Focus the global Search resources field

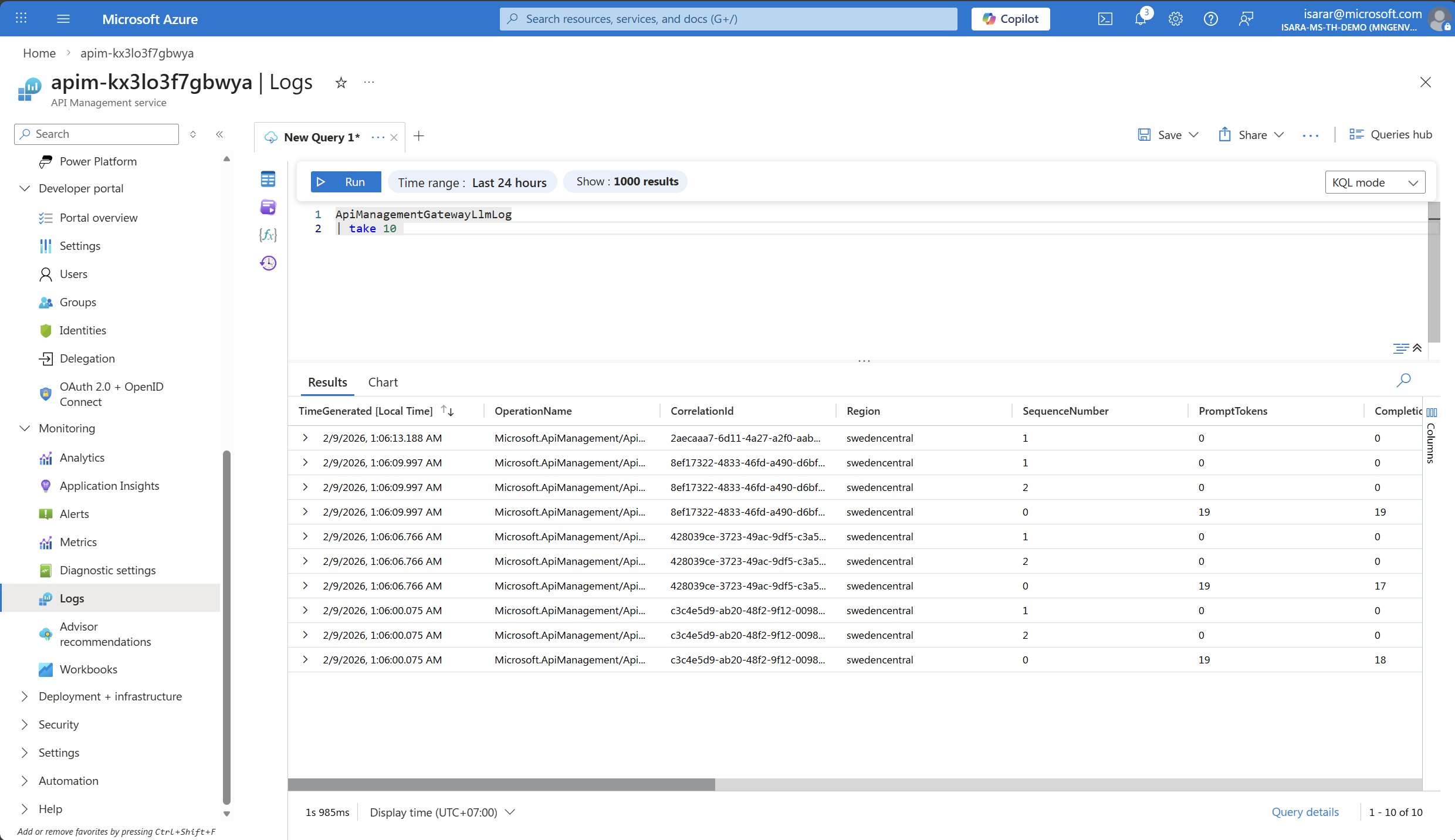(x=728, y=19)
